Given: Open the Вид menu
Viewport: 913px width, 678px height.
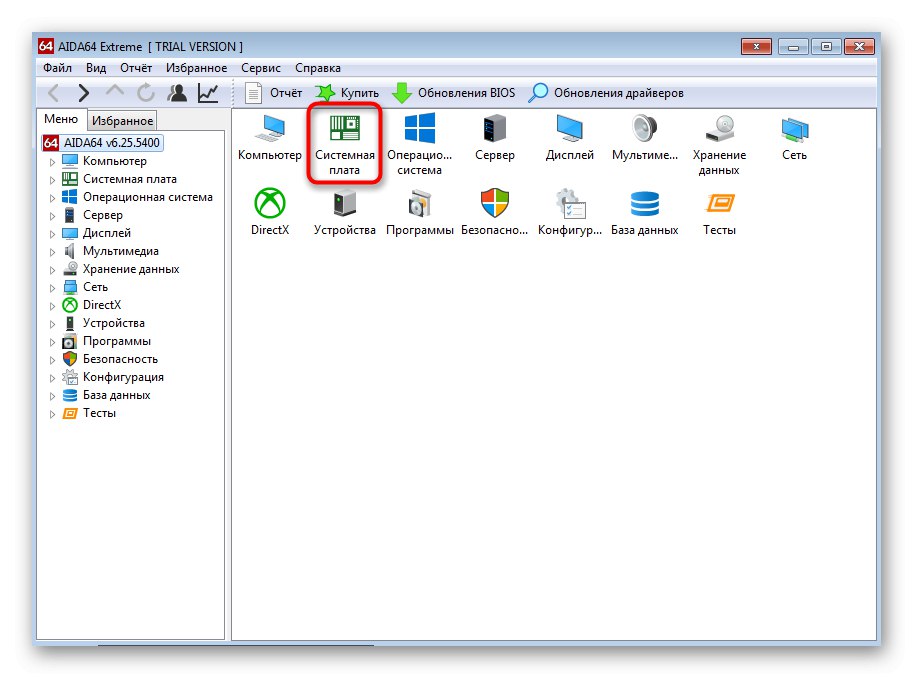Looking at the screenshot, I should 96,68.
